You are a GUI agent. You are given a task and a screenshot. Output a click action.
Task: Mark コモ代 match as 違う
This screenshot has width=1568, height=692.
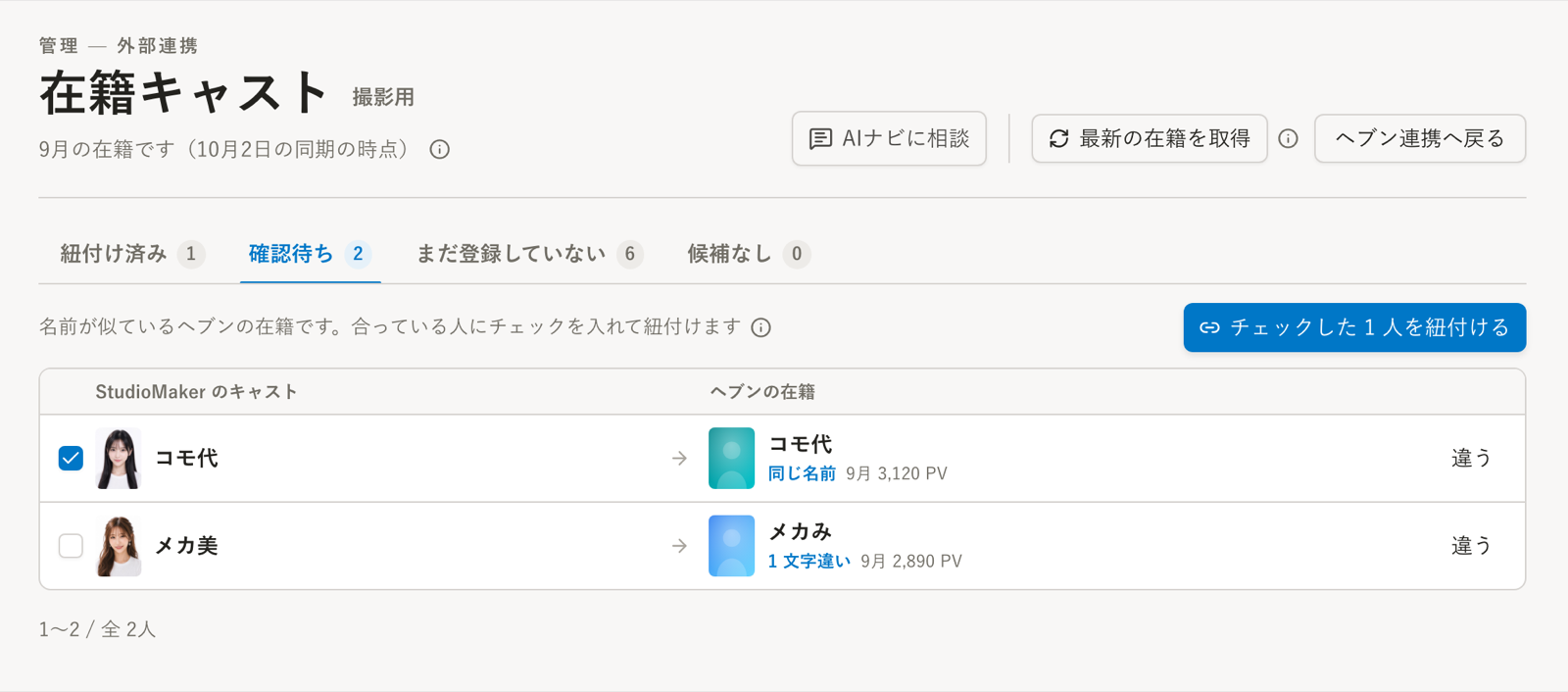1471,458
